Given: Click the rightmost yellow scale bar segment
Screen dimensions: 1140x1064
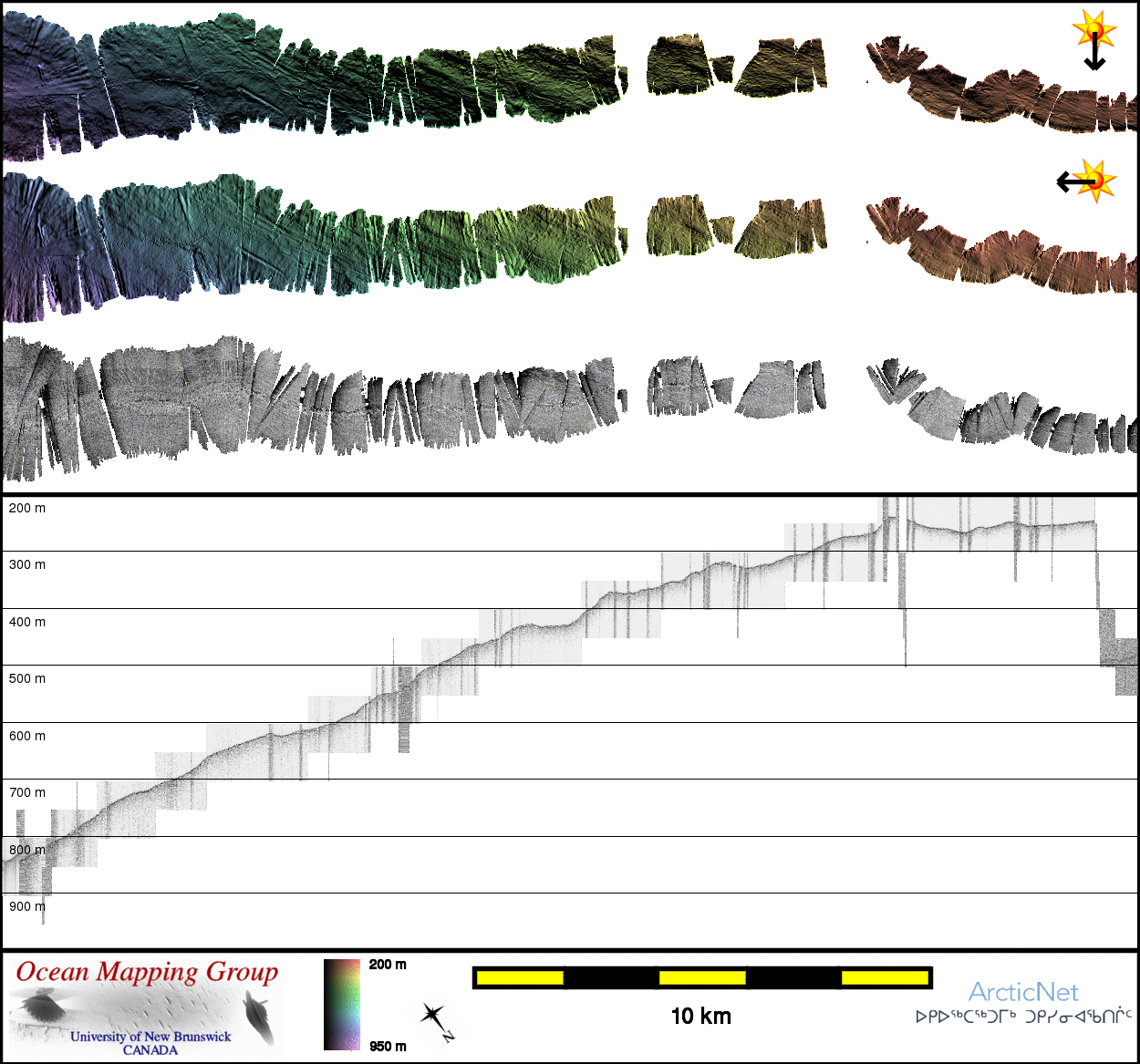Looking at the screenshot, I should [883, 978].
